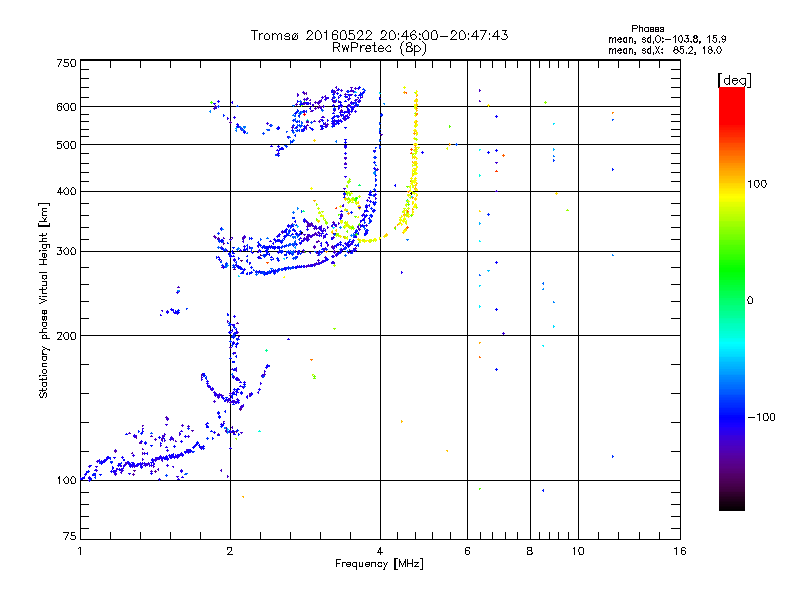Click the 'mean, sd,O:-103.8, 15.9' statistics line

(667, 39)
